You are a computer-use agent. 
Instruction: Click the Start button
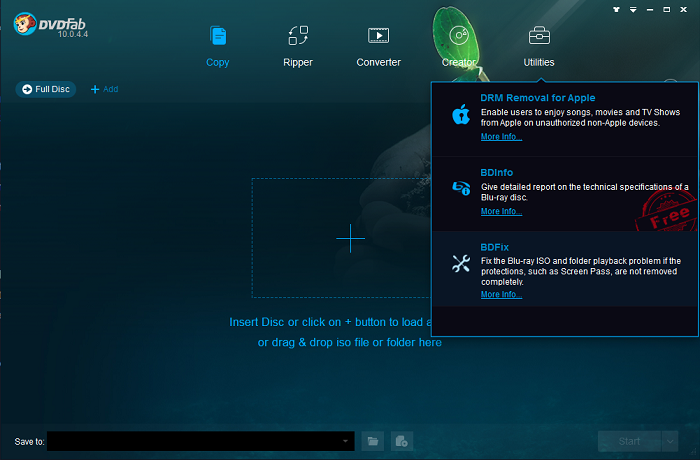(x=629, y=441)
